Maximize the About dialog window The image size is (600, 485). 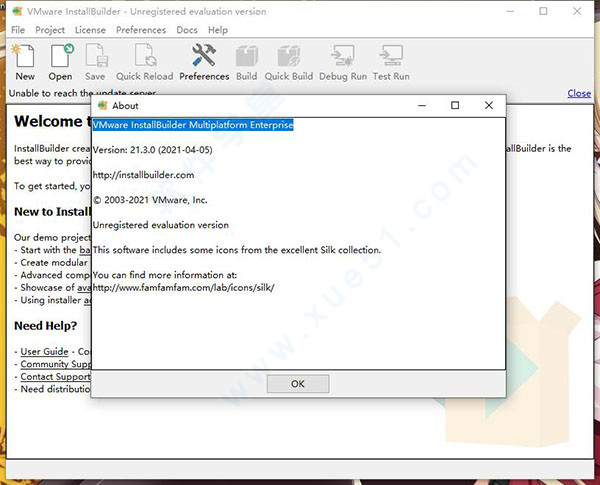(455, 105)
